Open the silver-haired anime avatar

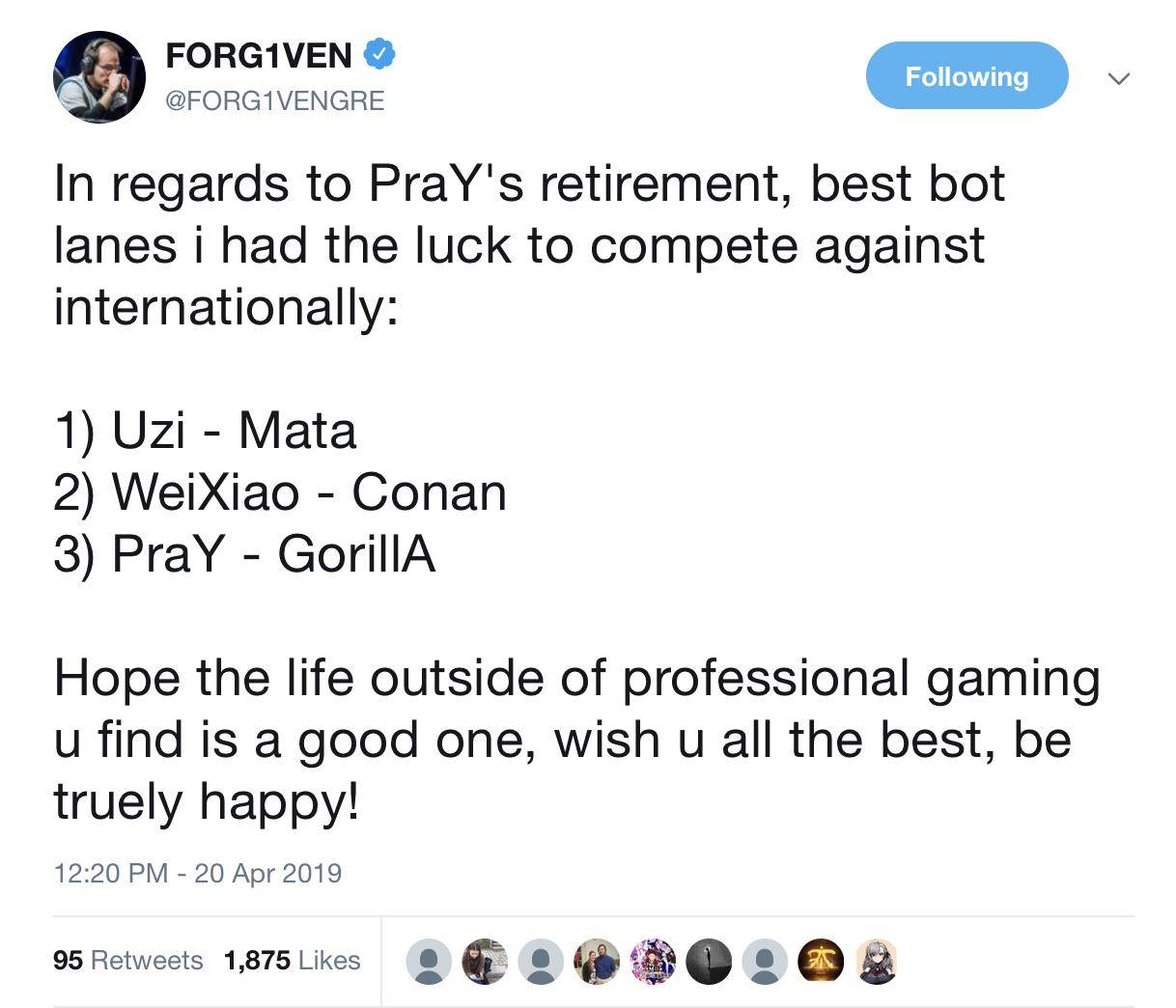tap(877, 961)
